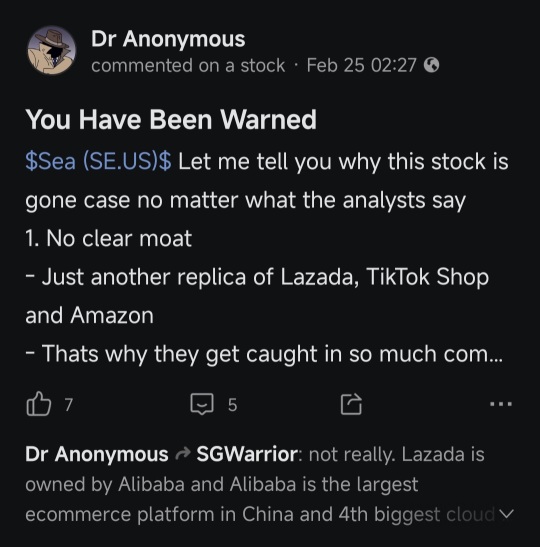This screenshot has width=540, height=547.
Task: Like the post with thumbs-up icon
Action: coord(39,404)
